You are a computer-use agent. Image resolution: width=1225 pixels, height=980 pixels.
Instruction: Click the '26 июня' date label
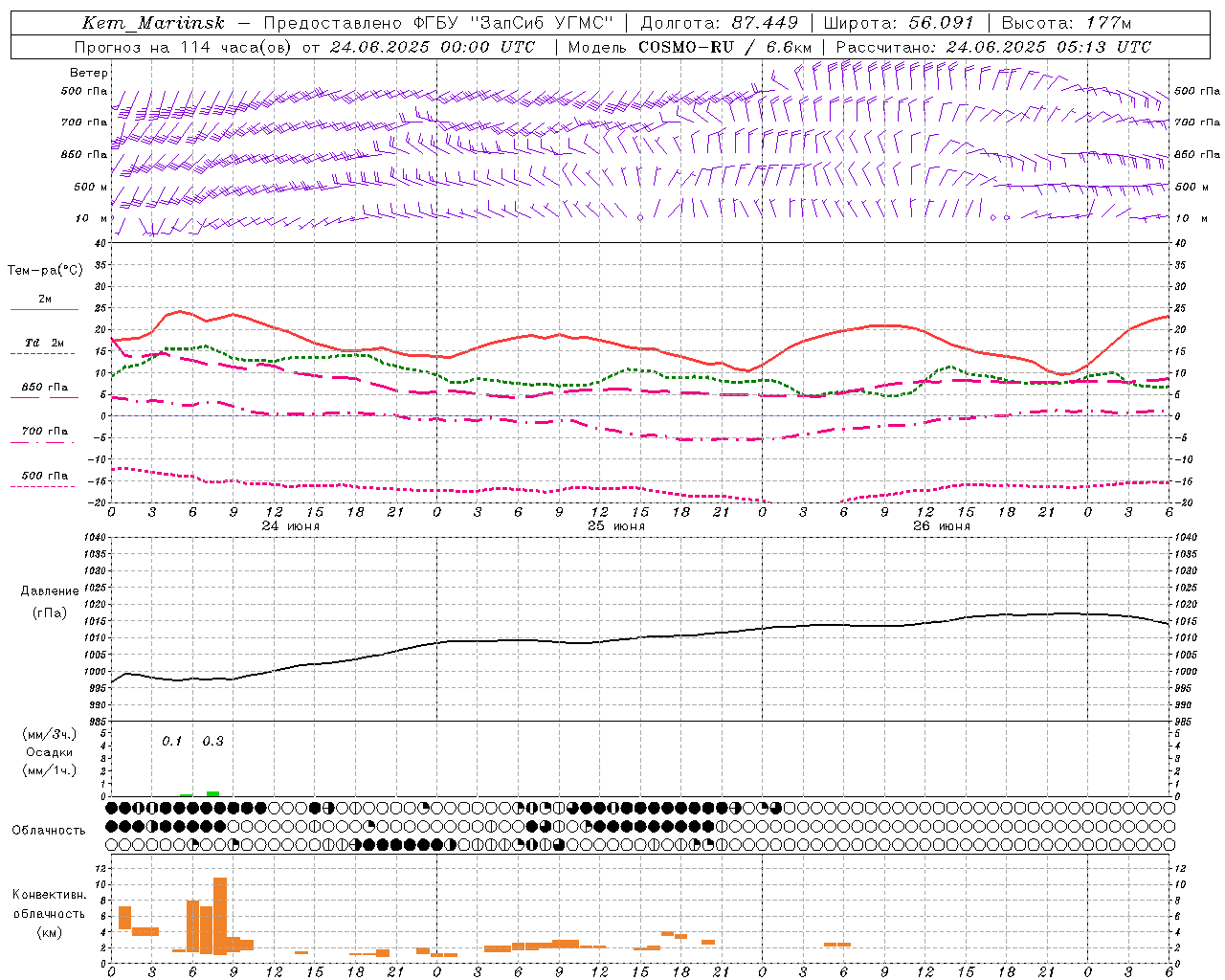[x=941, y=526]
